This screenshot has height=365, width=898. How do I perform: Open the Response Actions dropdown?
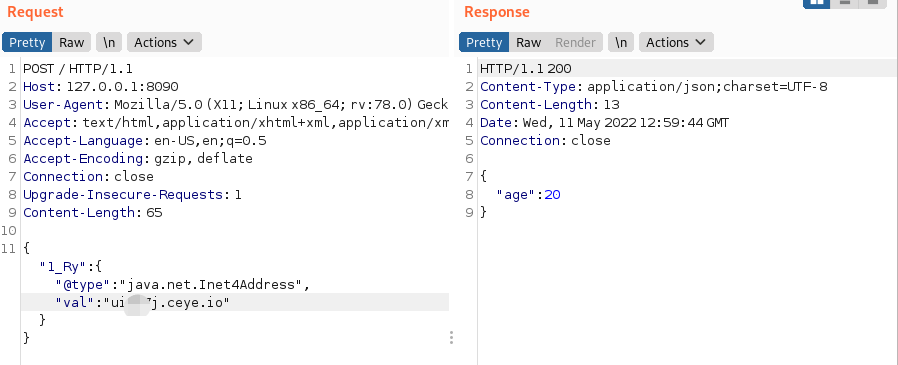(676, 42)
